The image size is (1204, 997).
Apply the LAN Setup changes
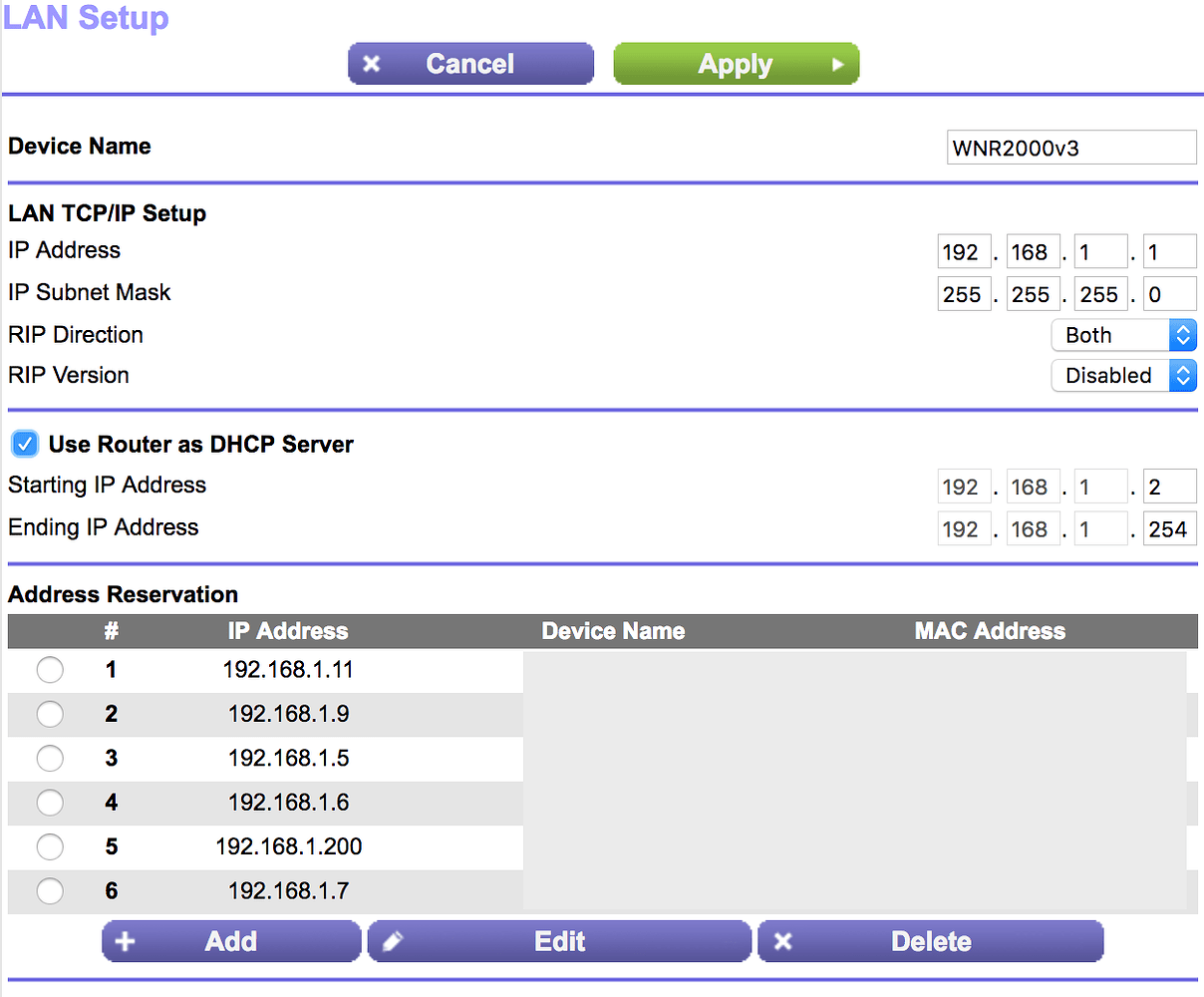pos(737,63)
